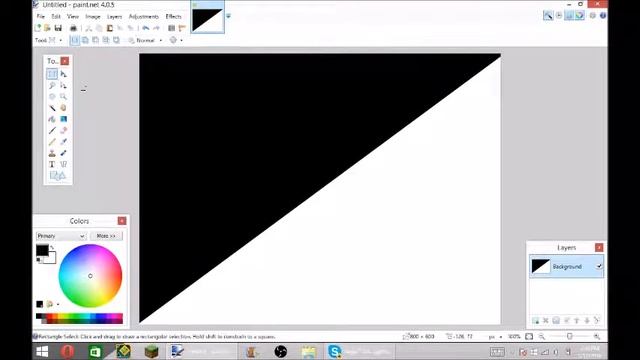Pick the Line/Curve tool
This screenshot has width=640, height=360.
(63, 164)
